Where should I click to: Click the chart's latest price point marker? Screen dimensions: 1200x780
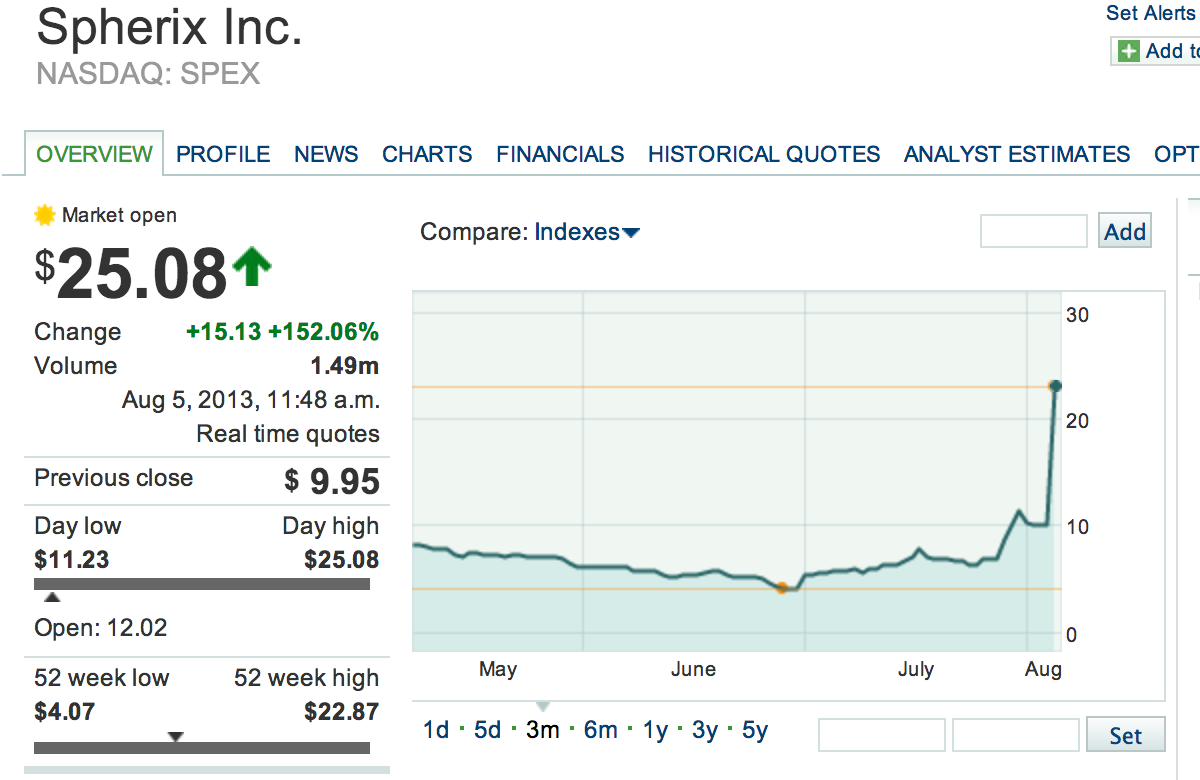click(1054, 386)
